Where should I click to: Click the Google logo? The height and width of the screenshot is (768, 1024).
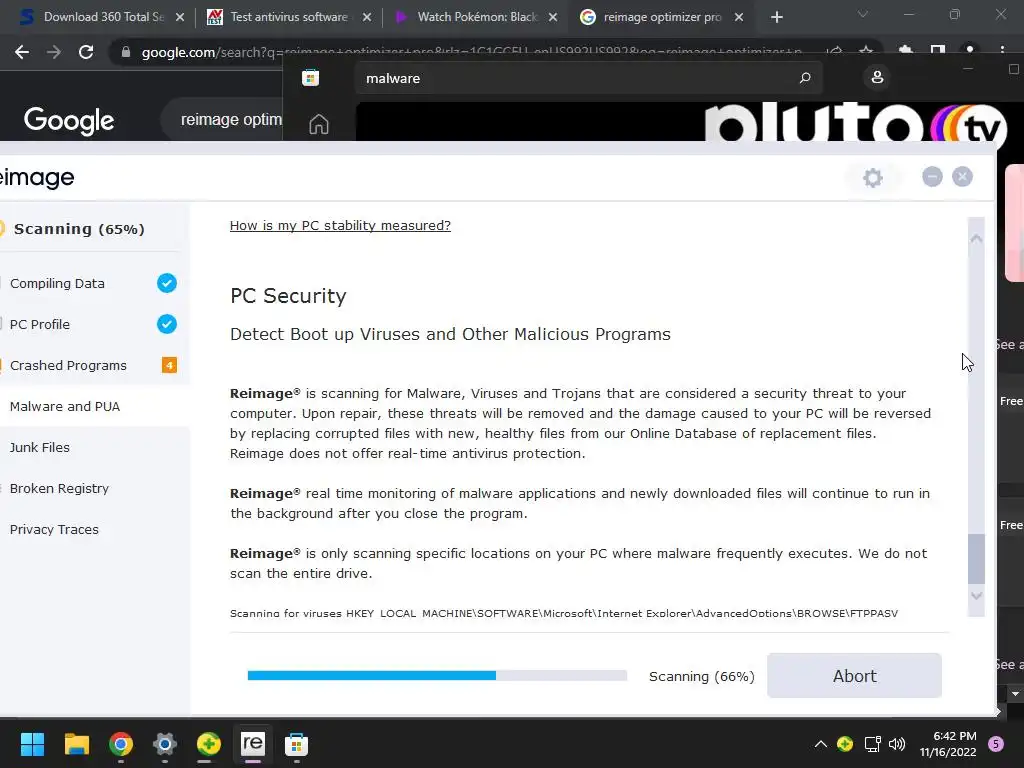[x=69, y=120]
